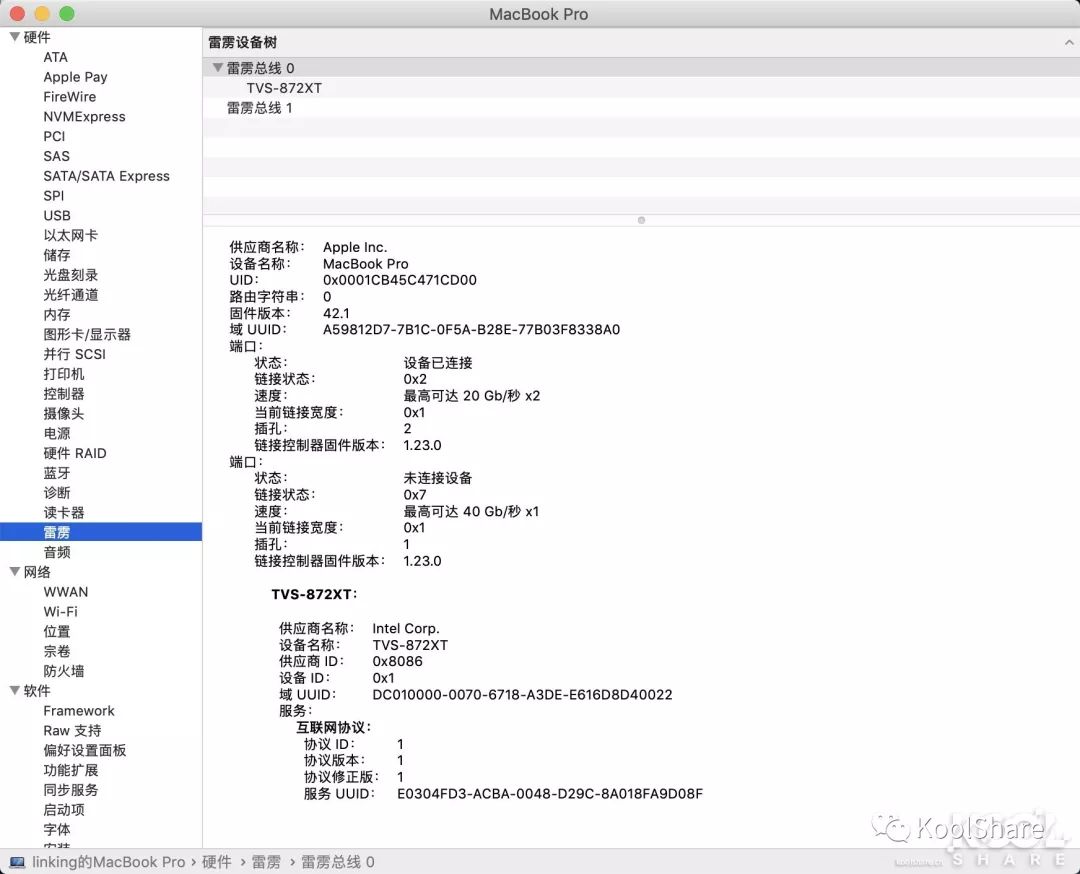Click the speed value 最高可达 20 Gb/秒 x2
The height and width of the screenshot is (874, 1080).
tap(472, 396)
